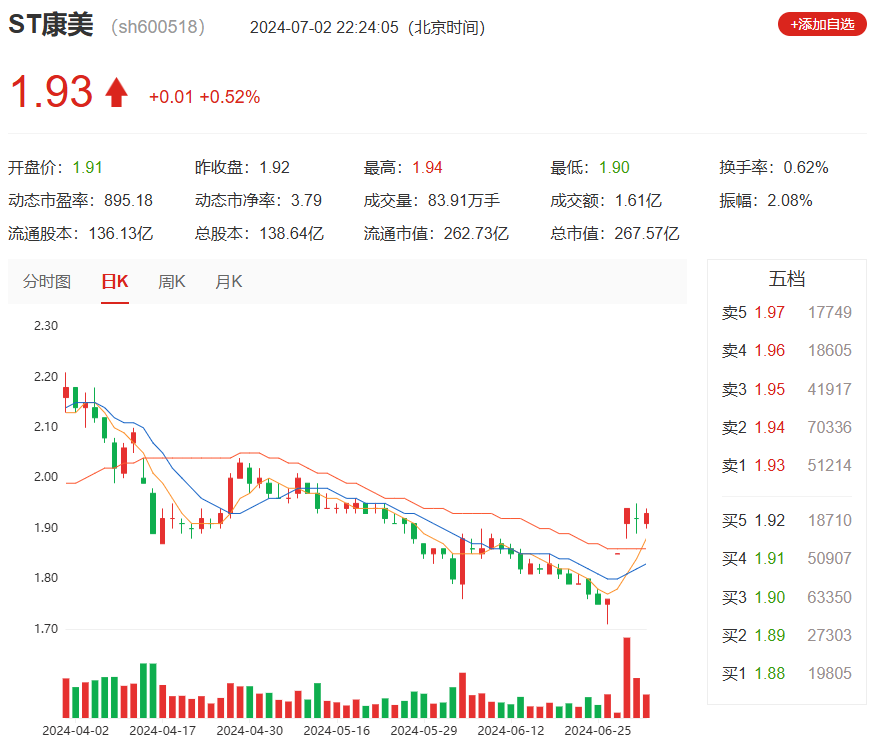
Task: Click the 2024-04-17 date axis label
Action: click(x=163, y=730)
